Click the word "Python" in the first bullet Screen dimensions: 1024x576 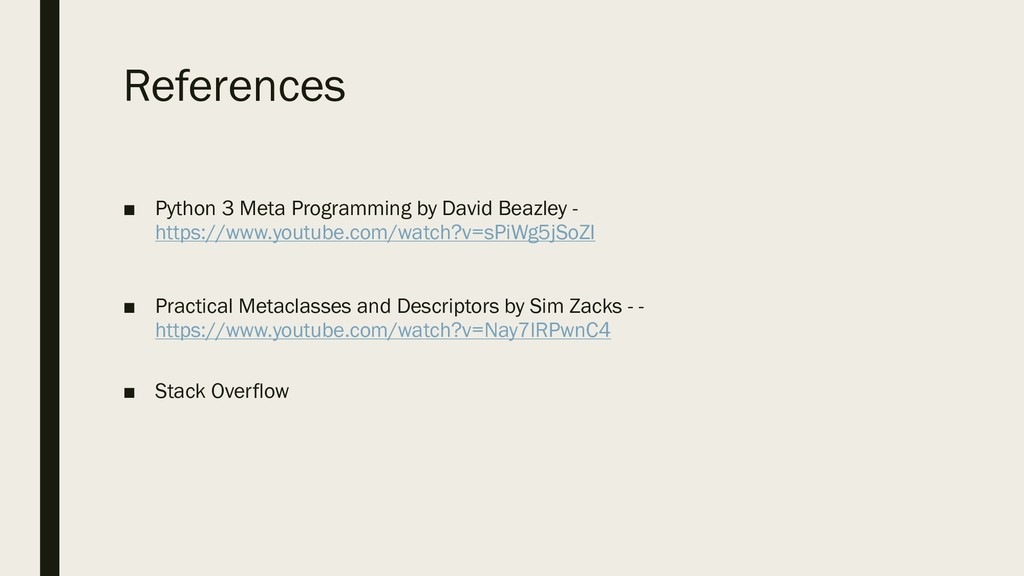[184, 209]
